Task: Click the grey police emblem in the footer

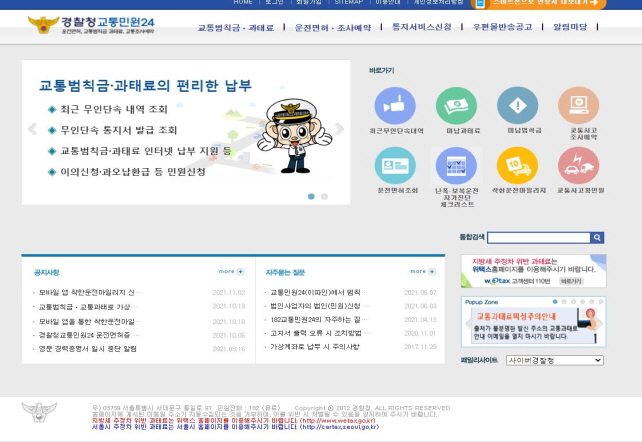Action: pos(39,412)
